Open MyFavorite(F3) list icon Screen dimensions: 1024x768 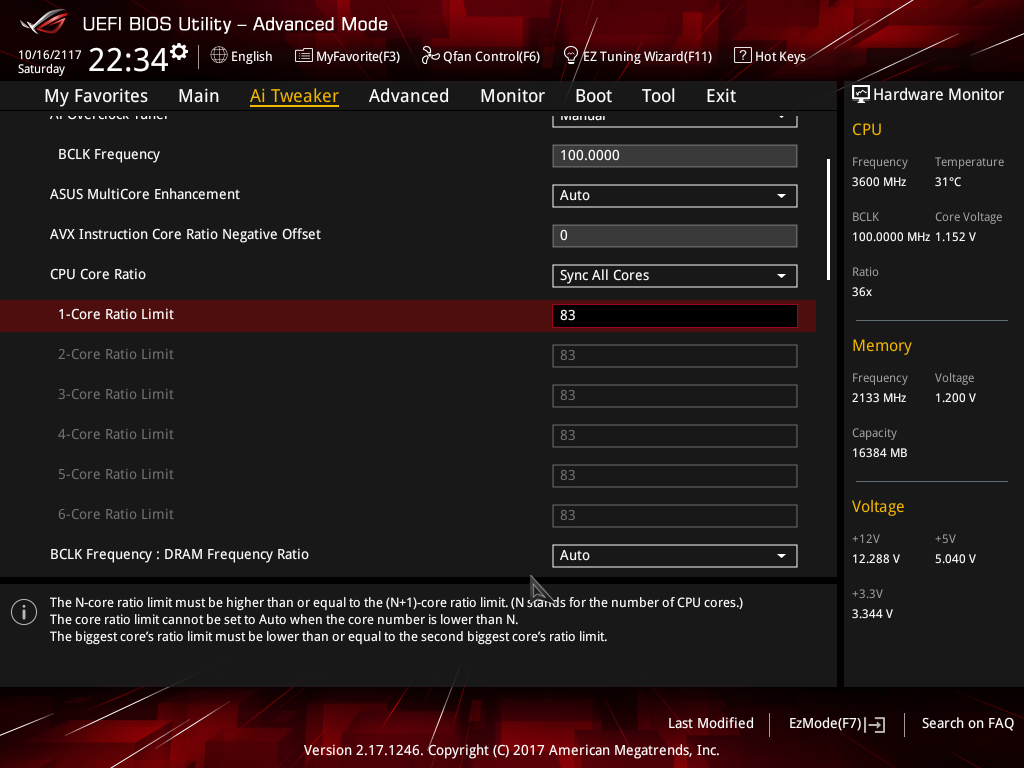point(304,56)
